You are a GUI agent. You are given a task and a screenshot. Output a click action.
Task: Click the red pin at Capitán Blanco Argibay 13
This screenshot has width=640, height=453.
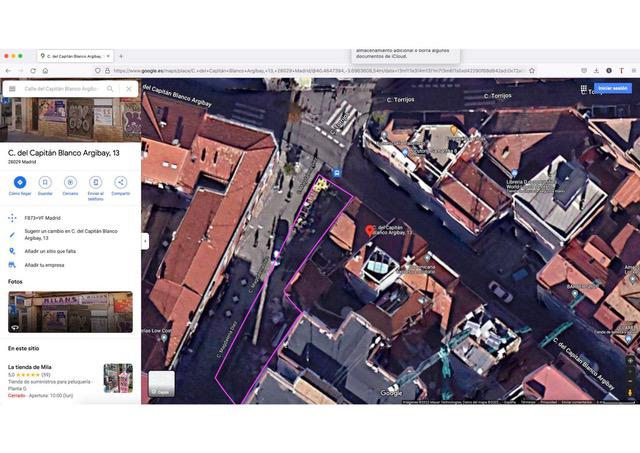[369, 231]
